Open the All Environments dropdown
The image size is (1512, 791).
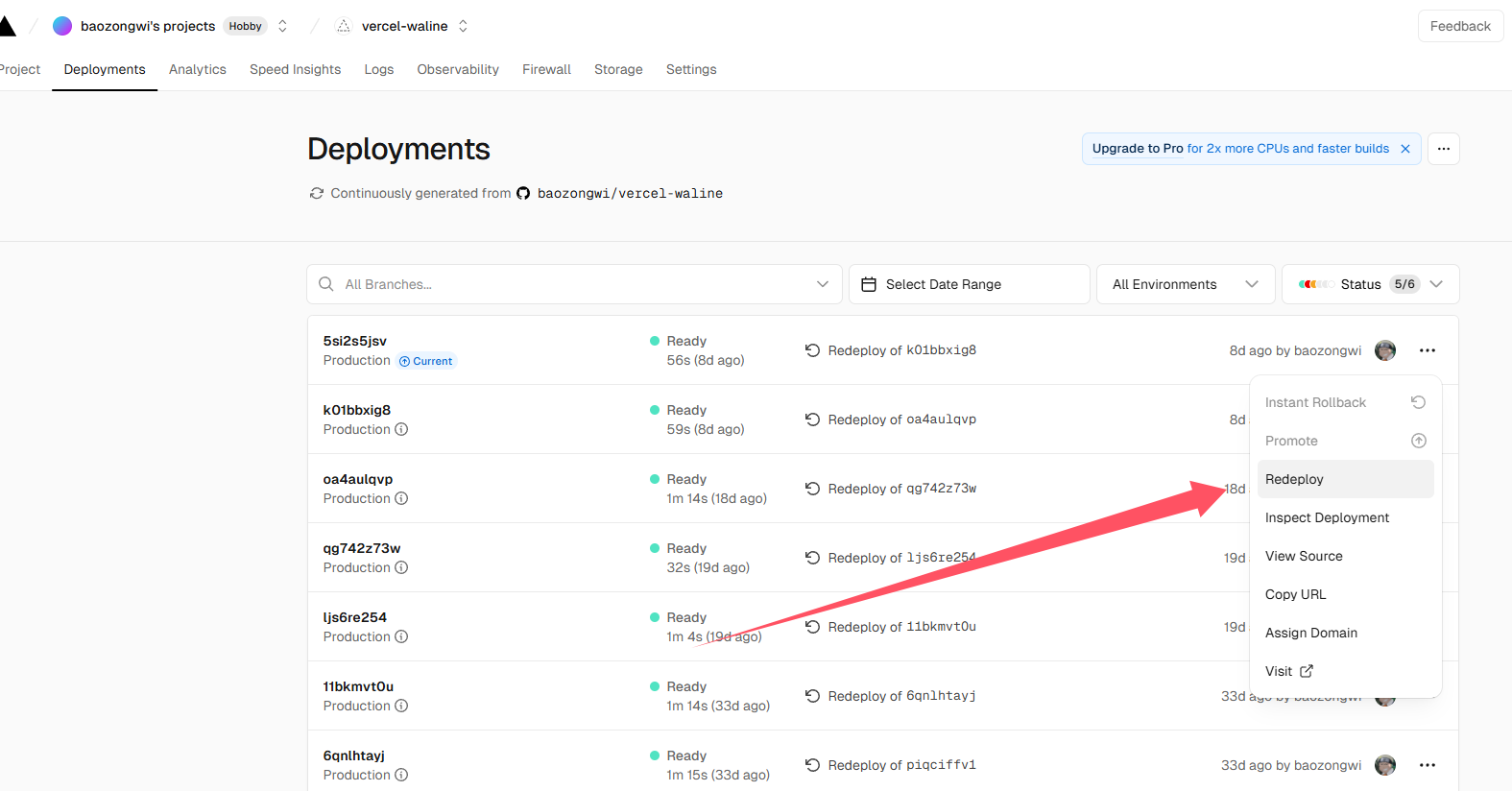pyautogui.click(x=1186, y=284)
